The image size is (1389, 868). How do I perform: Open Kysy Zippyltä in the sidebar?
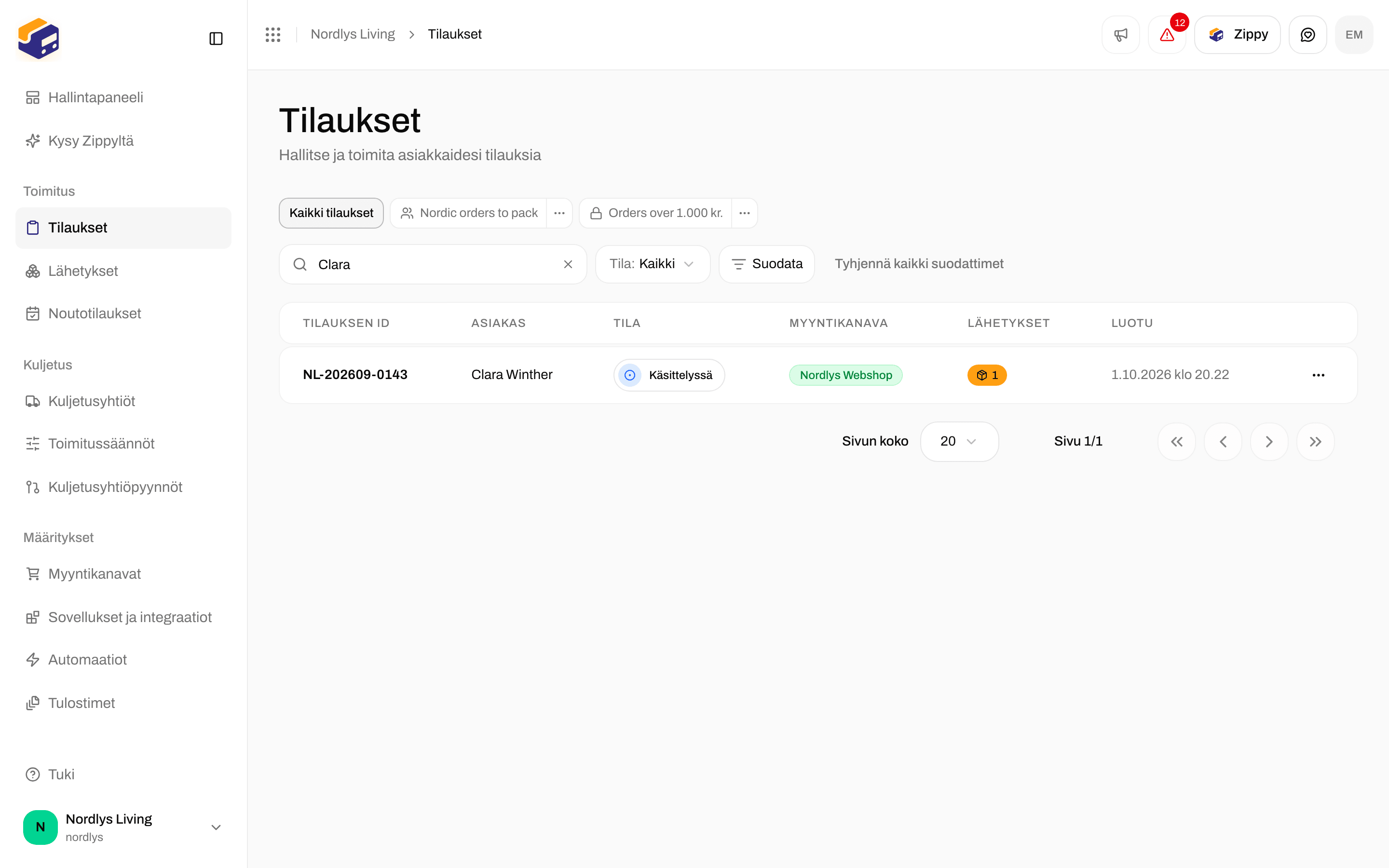click(x=123, y=141)
